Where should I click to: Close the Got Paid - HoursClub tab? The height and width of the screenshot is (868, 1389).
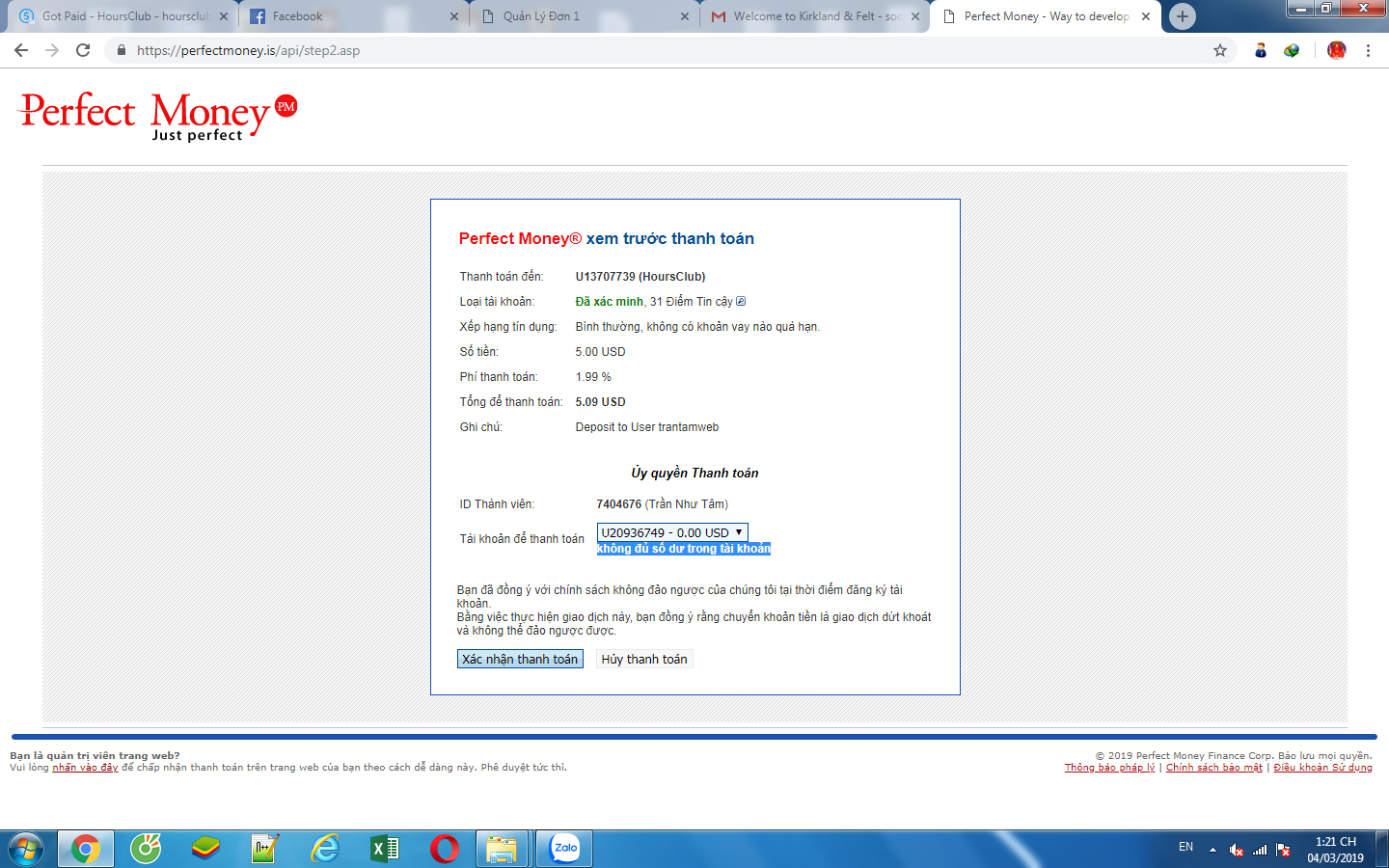point(224,16)
